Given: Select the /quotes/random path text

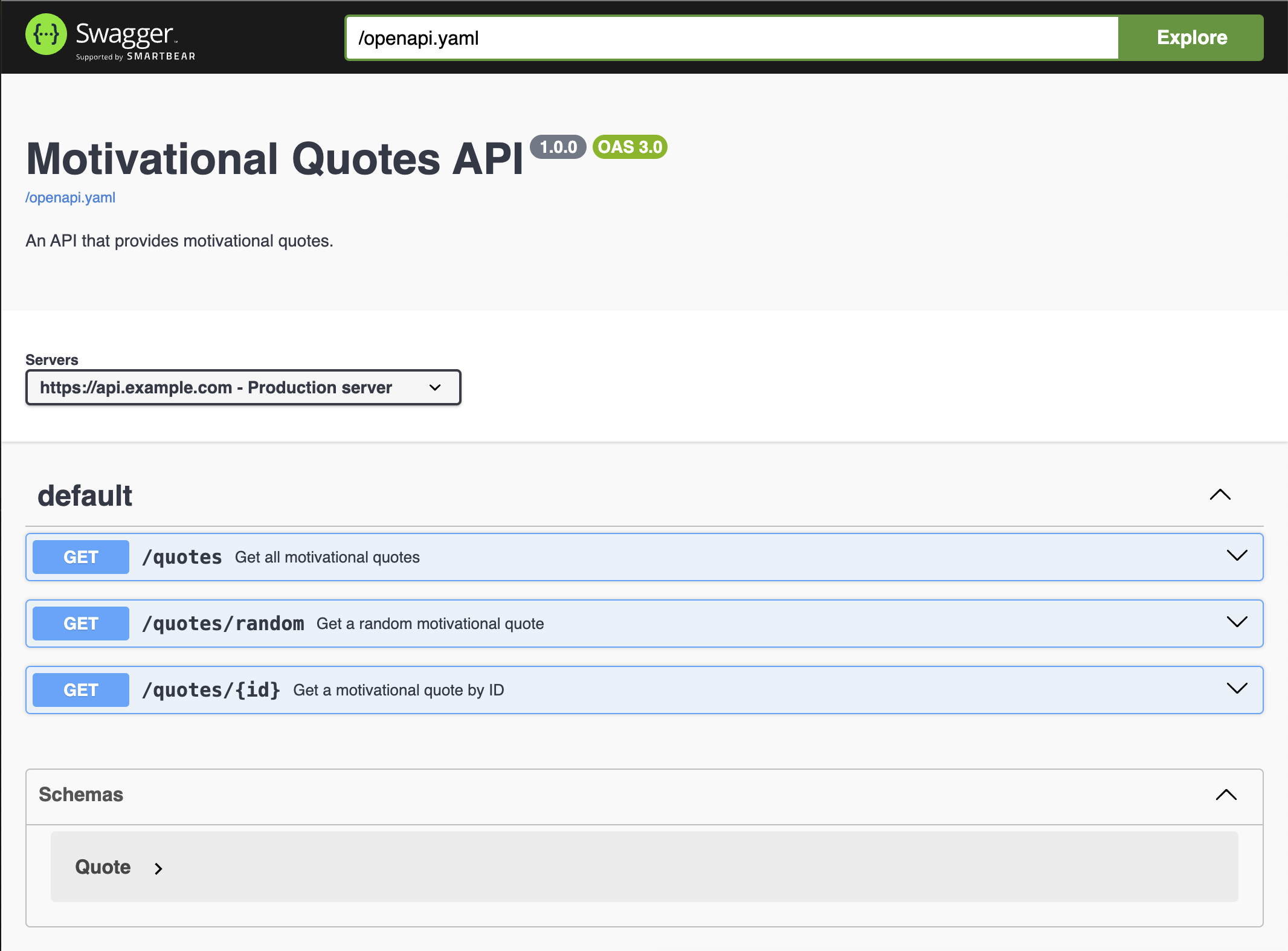Looking at the screenshot, I should click(x=223, y=624).
